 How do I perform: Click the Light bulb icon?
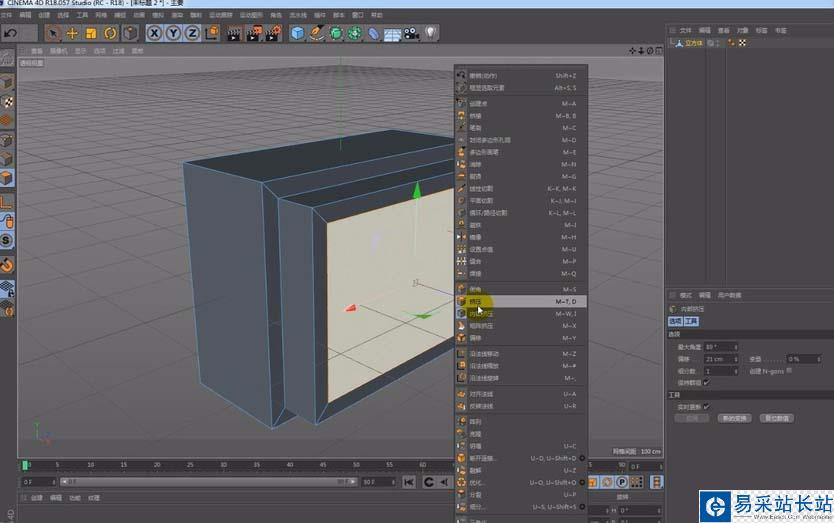[431, 33]
